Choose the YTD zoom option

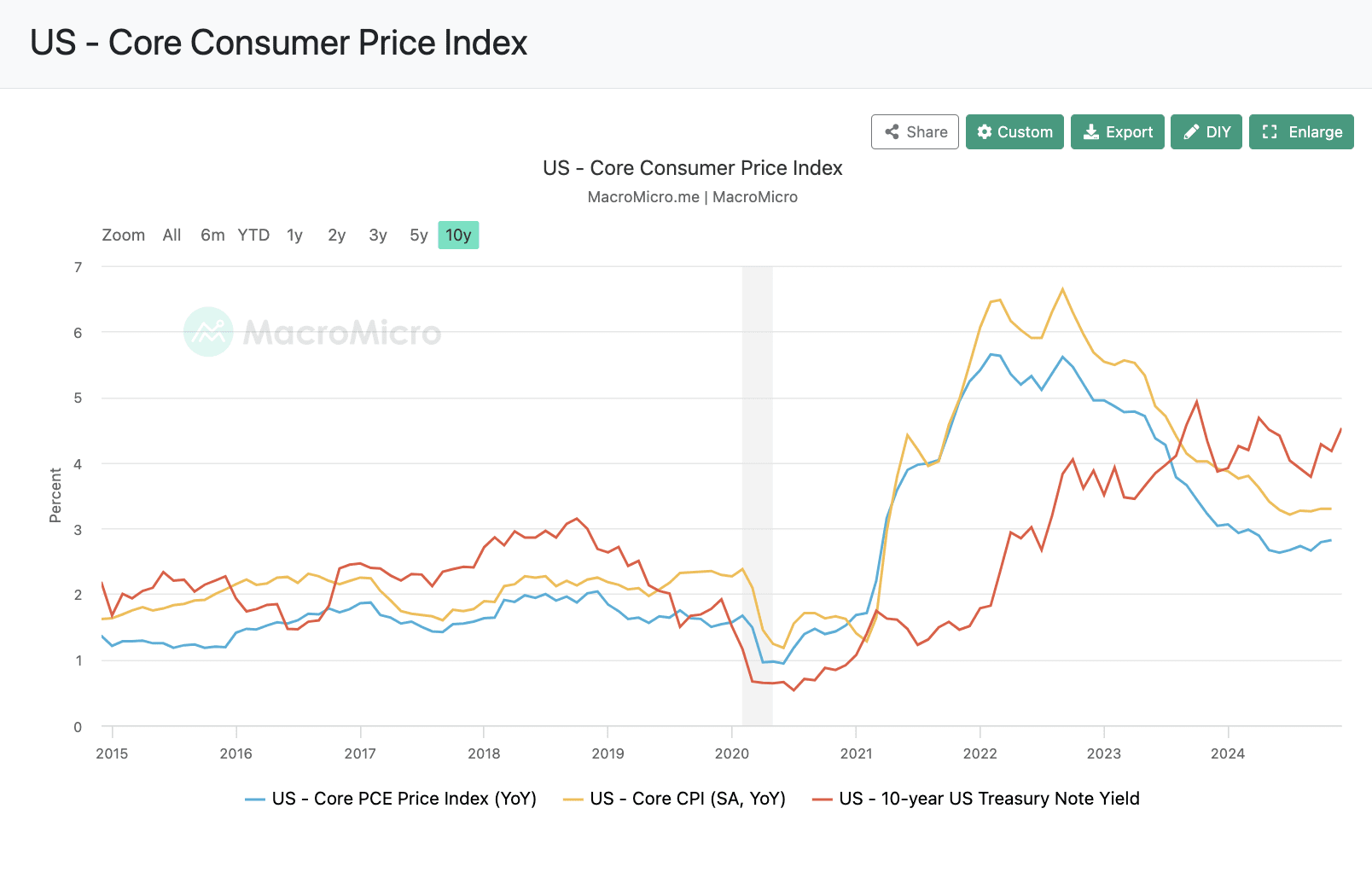tap(253, 236)
